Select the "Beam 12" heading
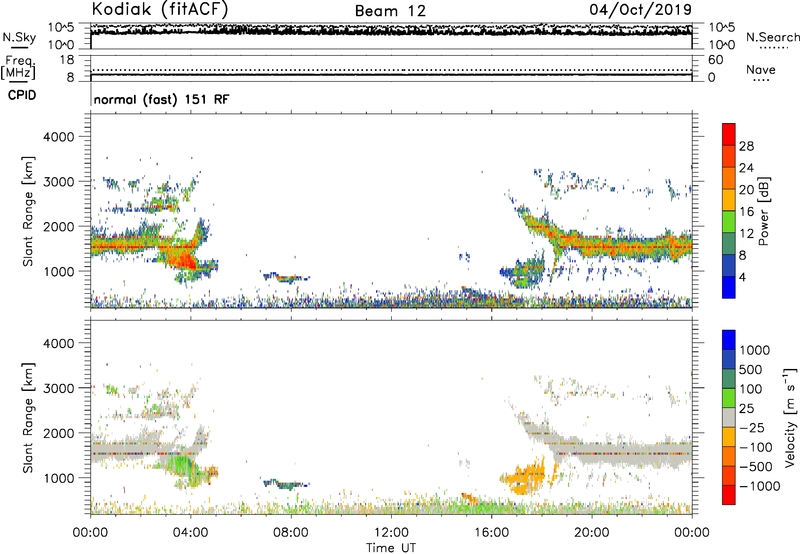Image resolution: width=800 pixels, height=554 pixels. coord(390,11)
